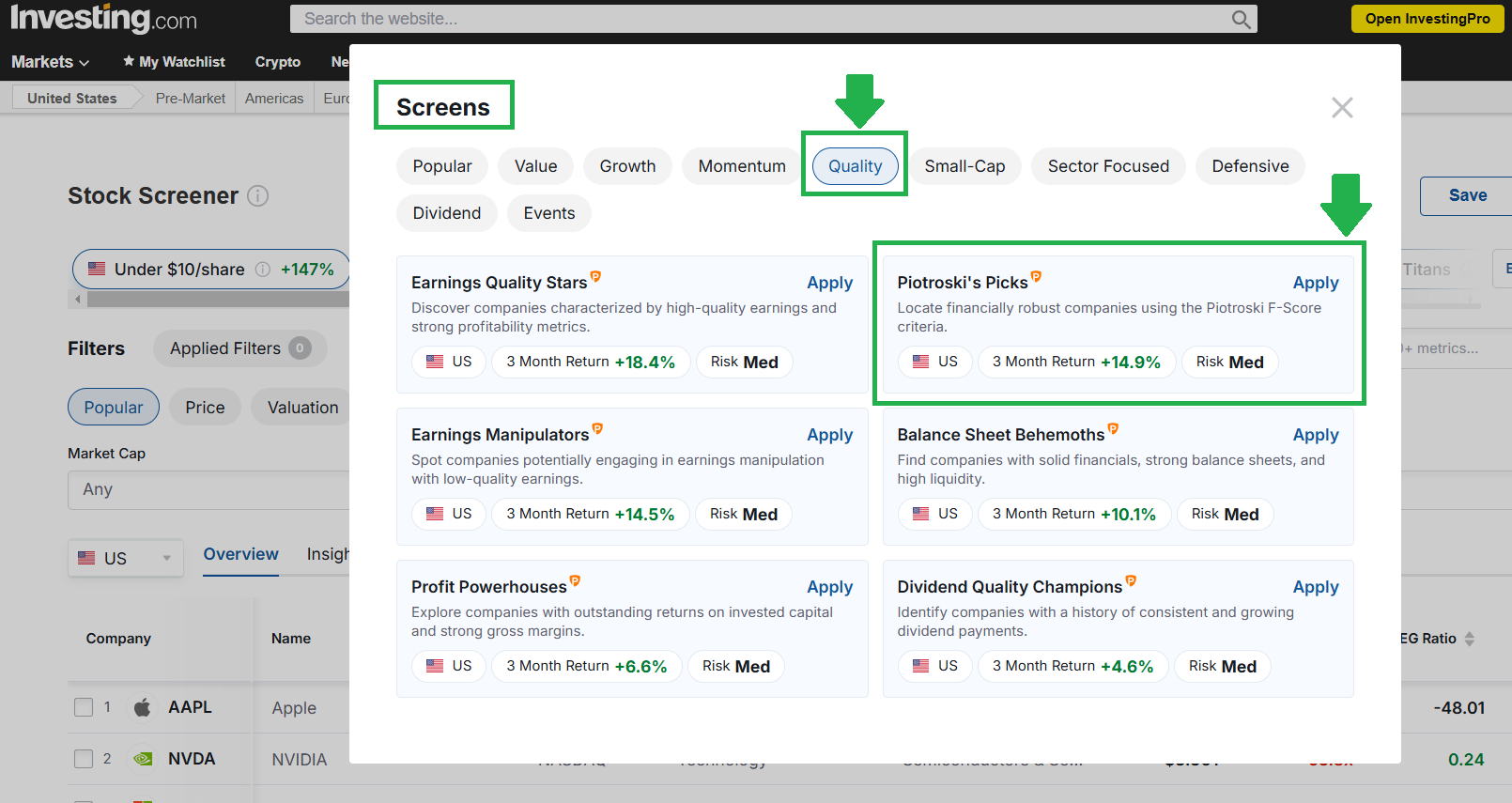Select the Growth screens category

[628, 166]
